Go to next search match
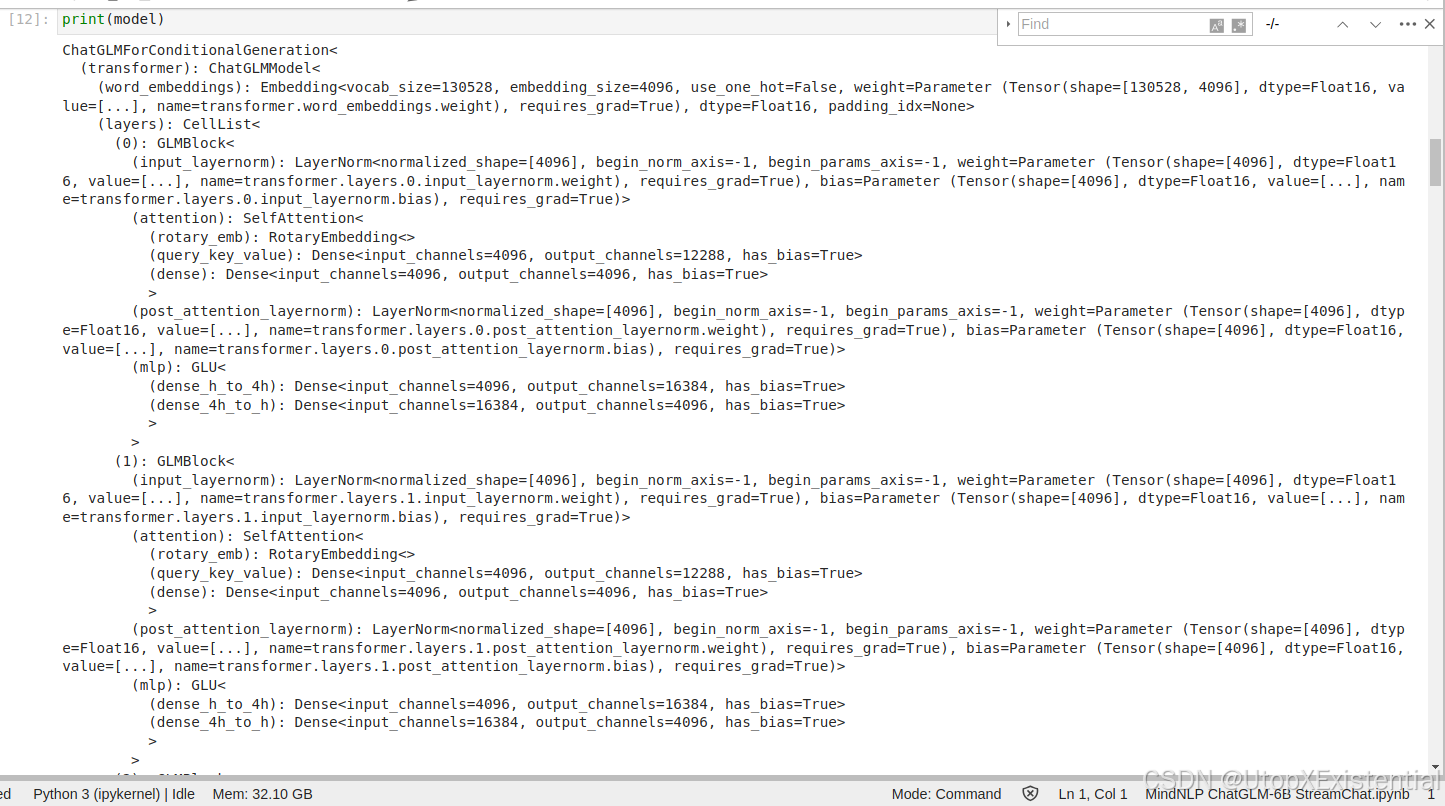This screenshot has height=806, width=1445. (x=1375, y=24)
